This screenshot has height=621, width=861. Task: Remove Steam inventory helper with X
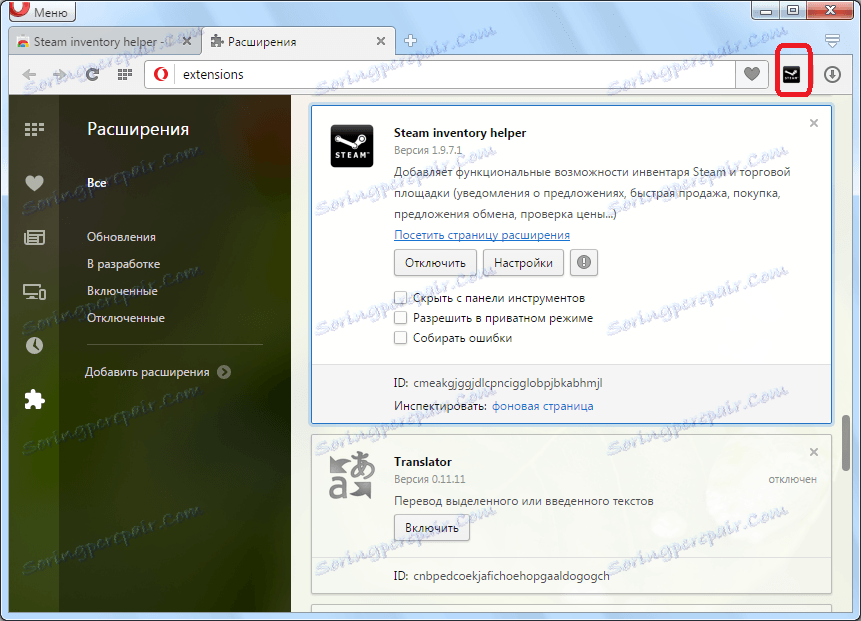tap(814, 123)
